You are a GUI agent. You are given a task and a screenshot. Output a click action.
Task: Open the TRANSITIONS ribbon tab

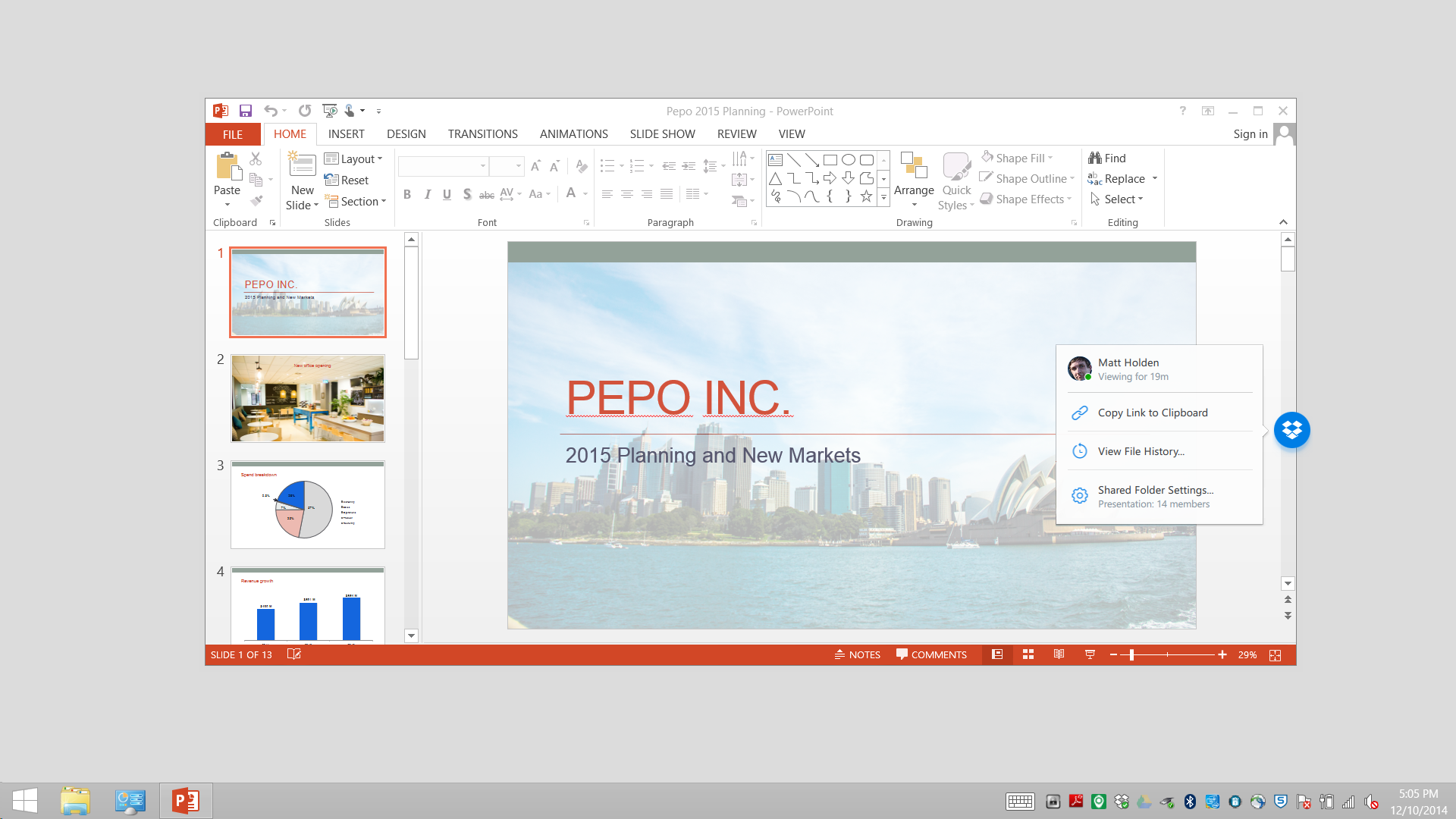(483, 134)
